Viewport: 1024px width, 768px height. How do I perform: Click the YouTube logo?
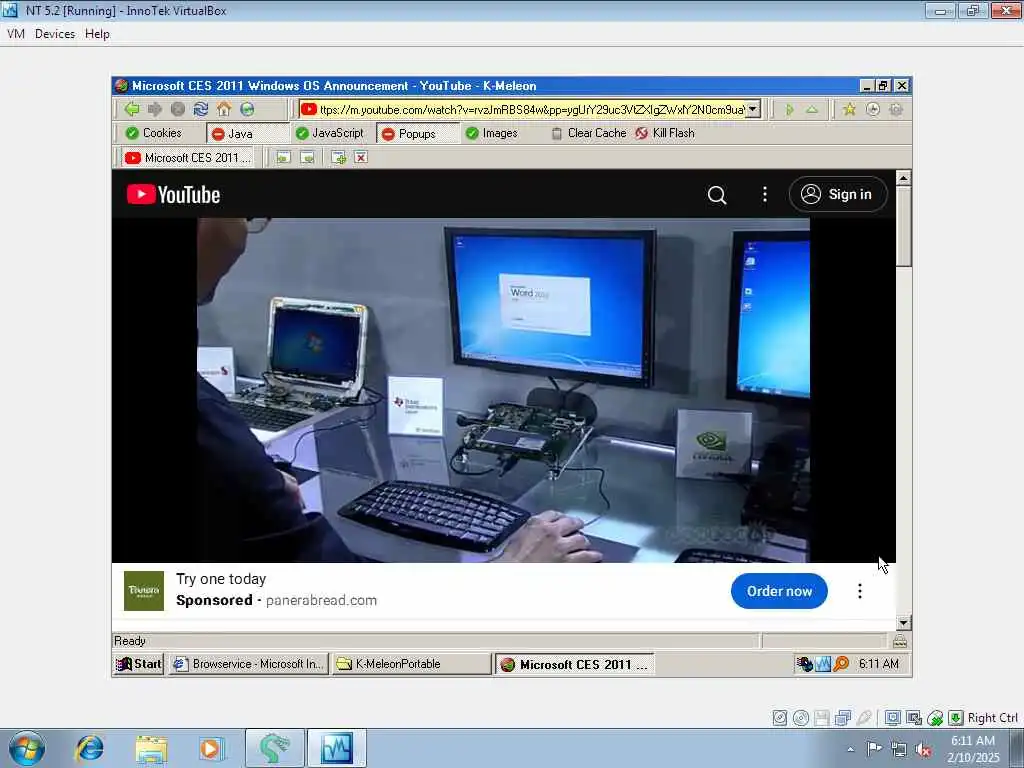tap(173, 195)
